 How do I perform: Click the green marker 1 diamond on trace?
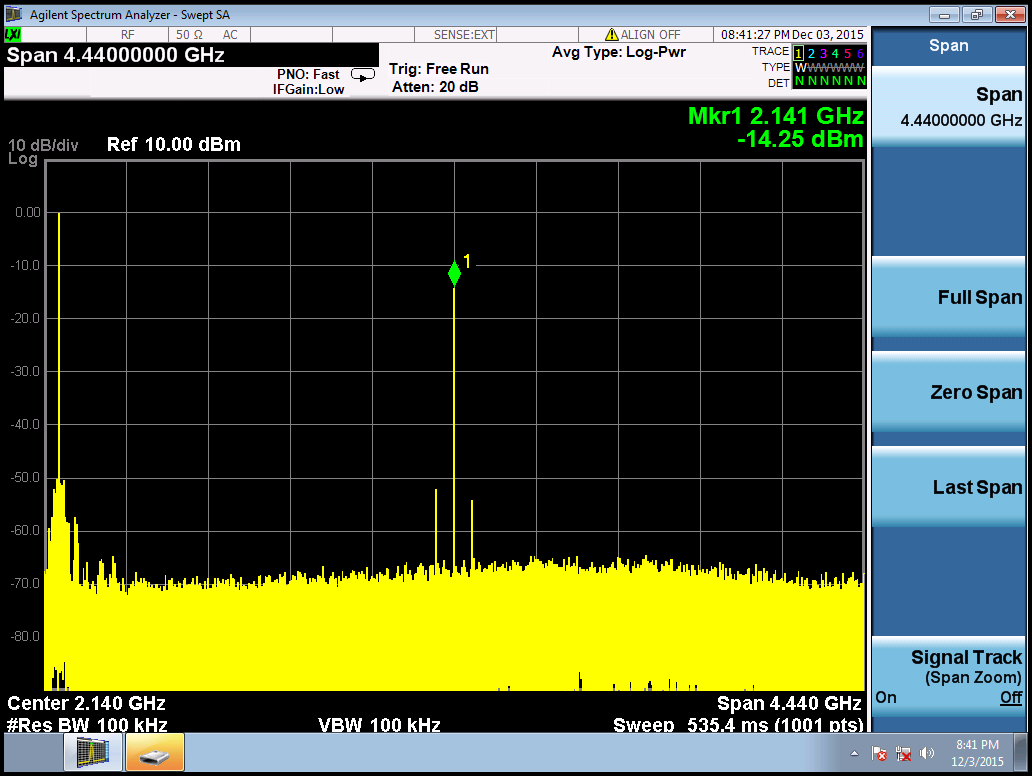click(454, 273)
